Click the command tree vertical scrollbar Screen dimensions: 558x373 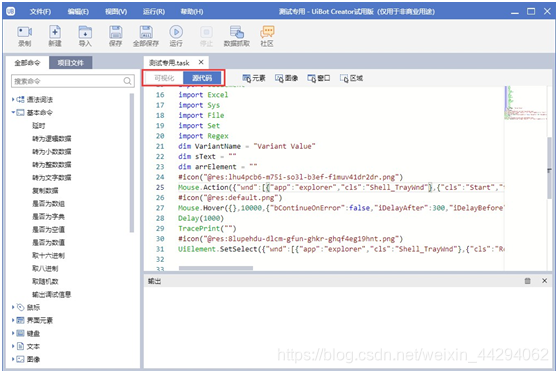(132, 163)
